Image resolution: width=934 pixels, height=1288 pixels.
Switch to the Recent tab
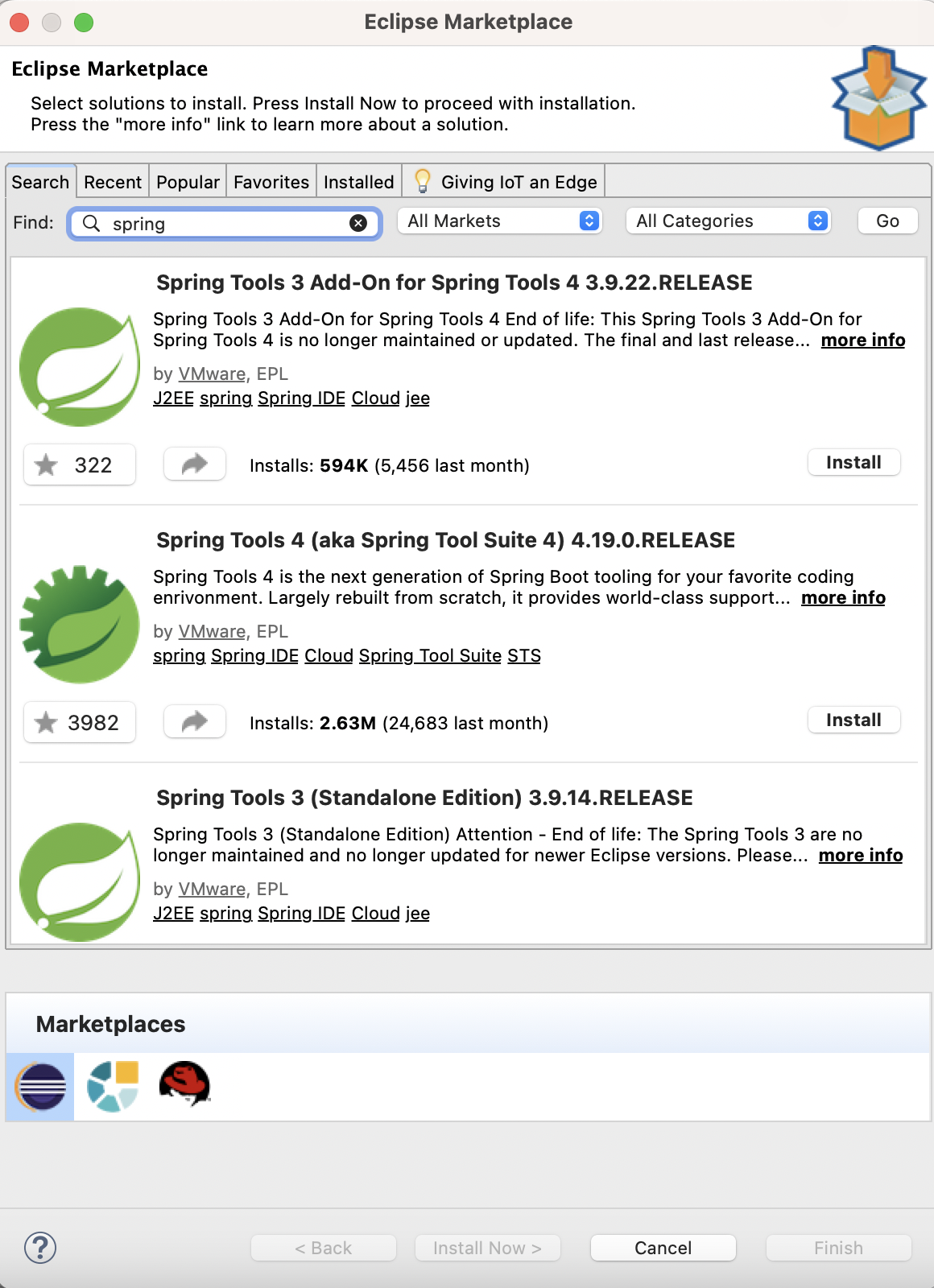[x=113, y=182]
